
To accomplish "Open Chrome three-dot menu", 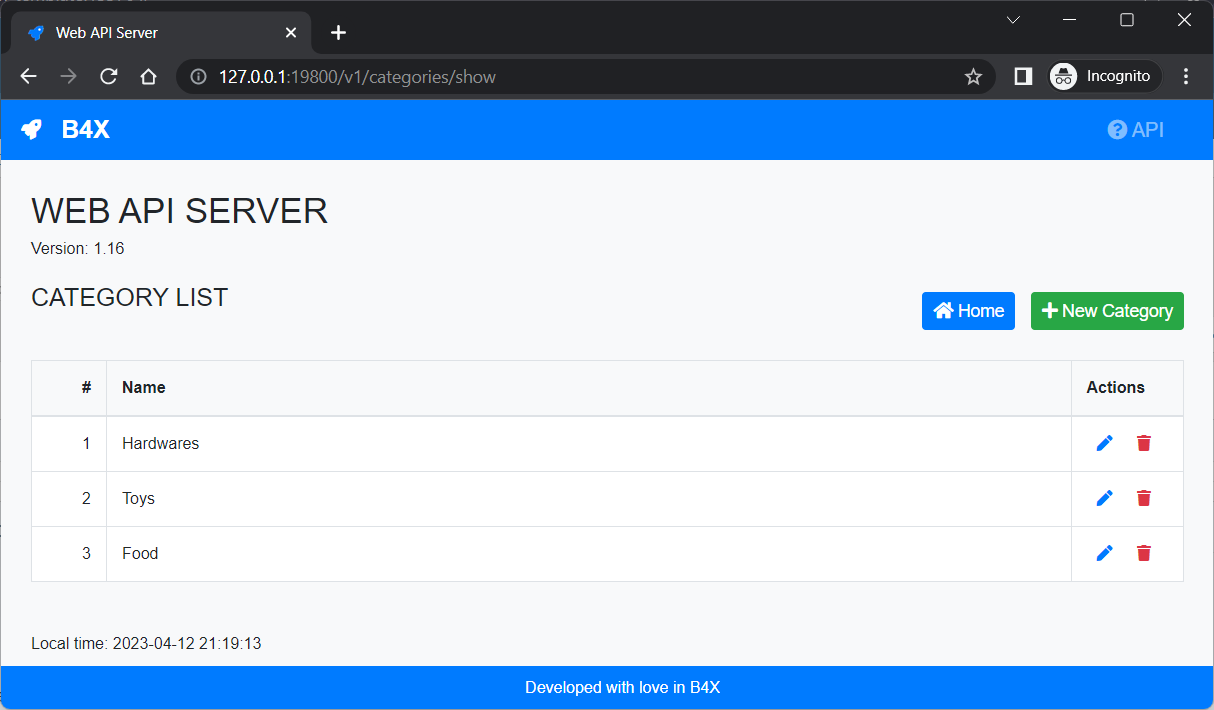I will click(x=1186, y=77).
